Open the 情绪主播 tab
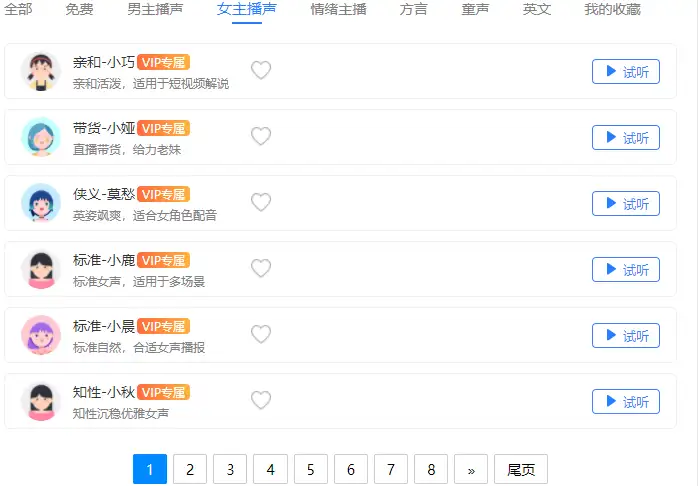 (x=338, y=9)
